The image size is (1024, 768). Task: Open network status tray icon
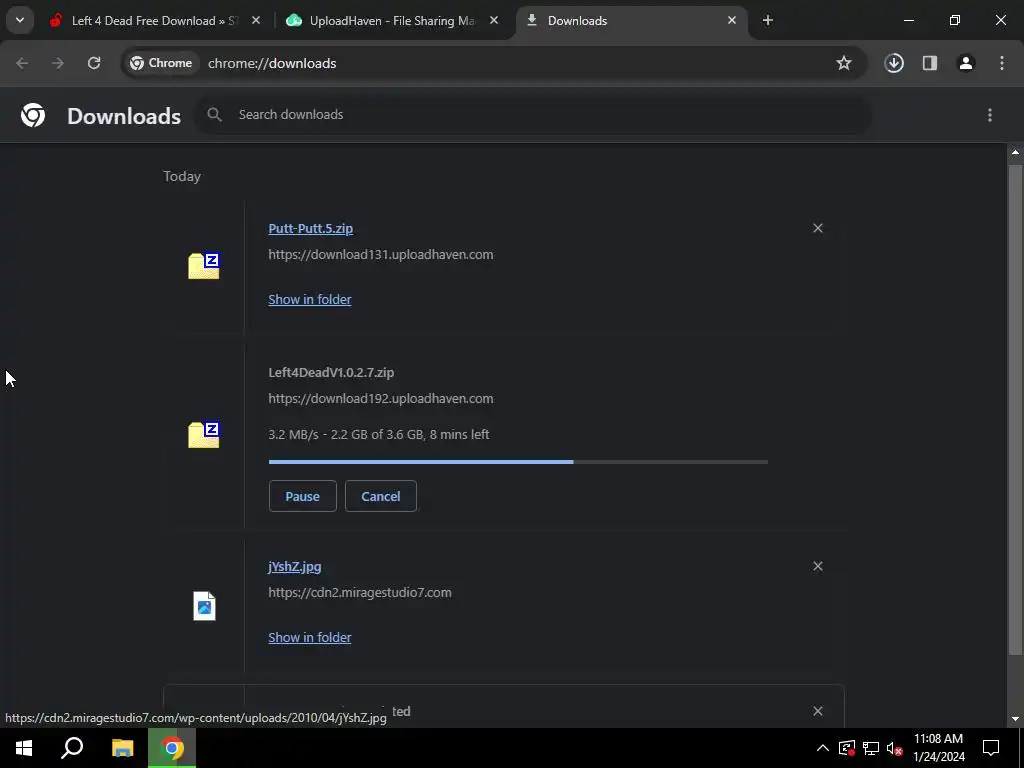point(871,748)
